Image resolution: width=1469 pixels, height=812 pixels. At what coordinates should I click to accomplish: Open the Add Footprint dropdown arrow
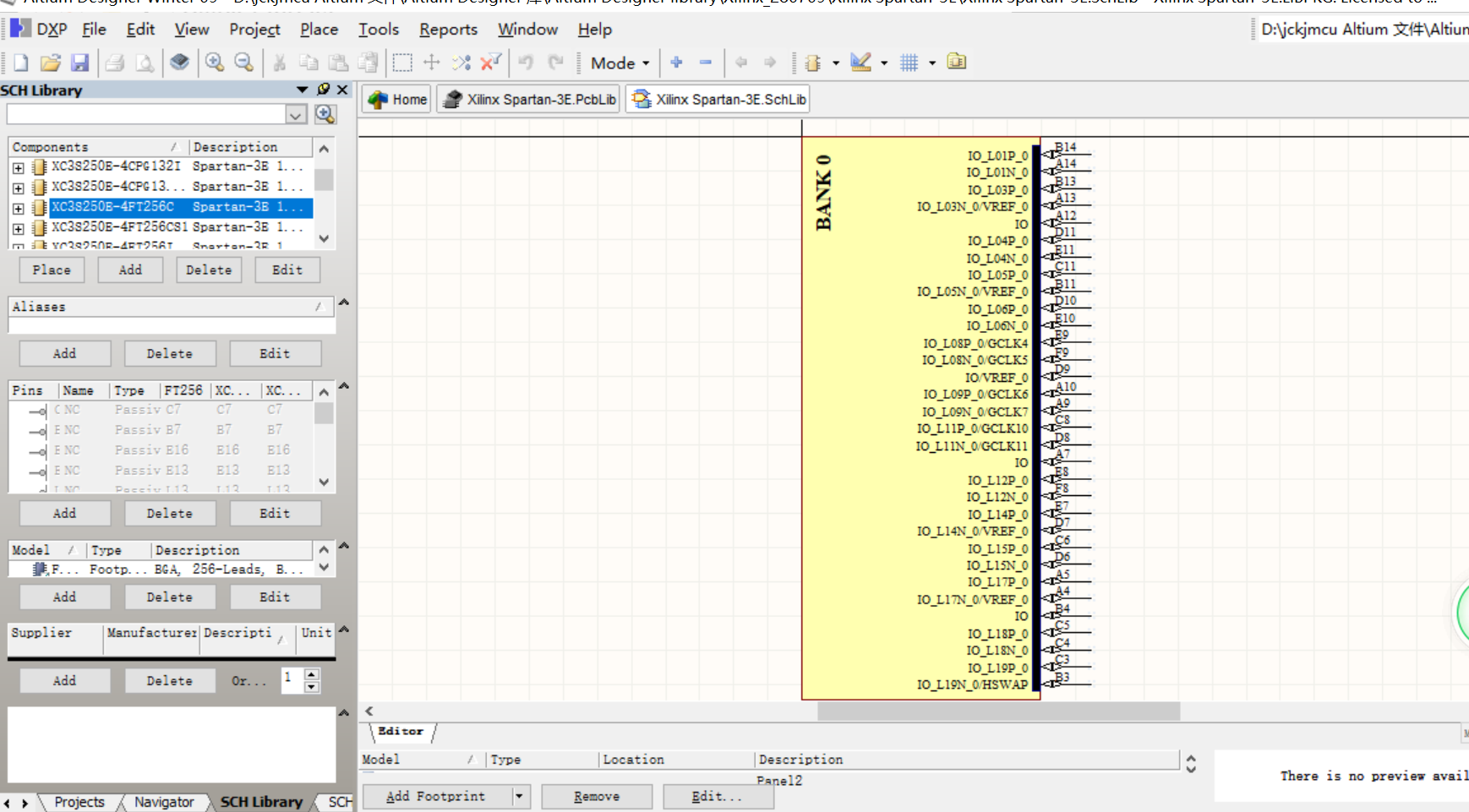[x=519, y=796]
